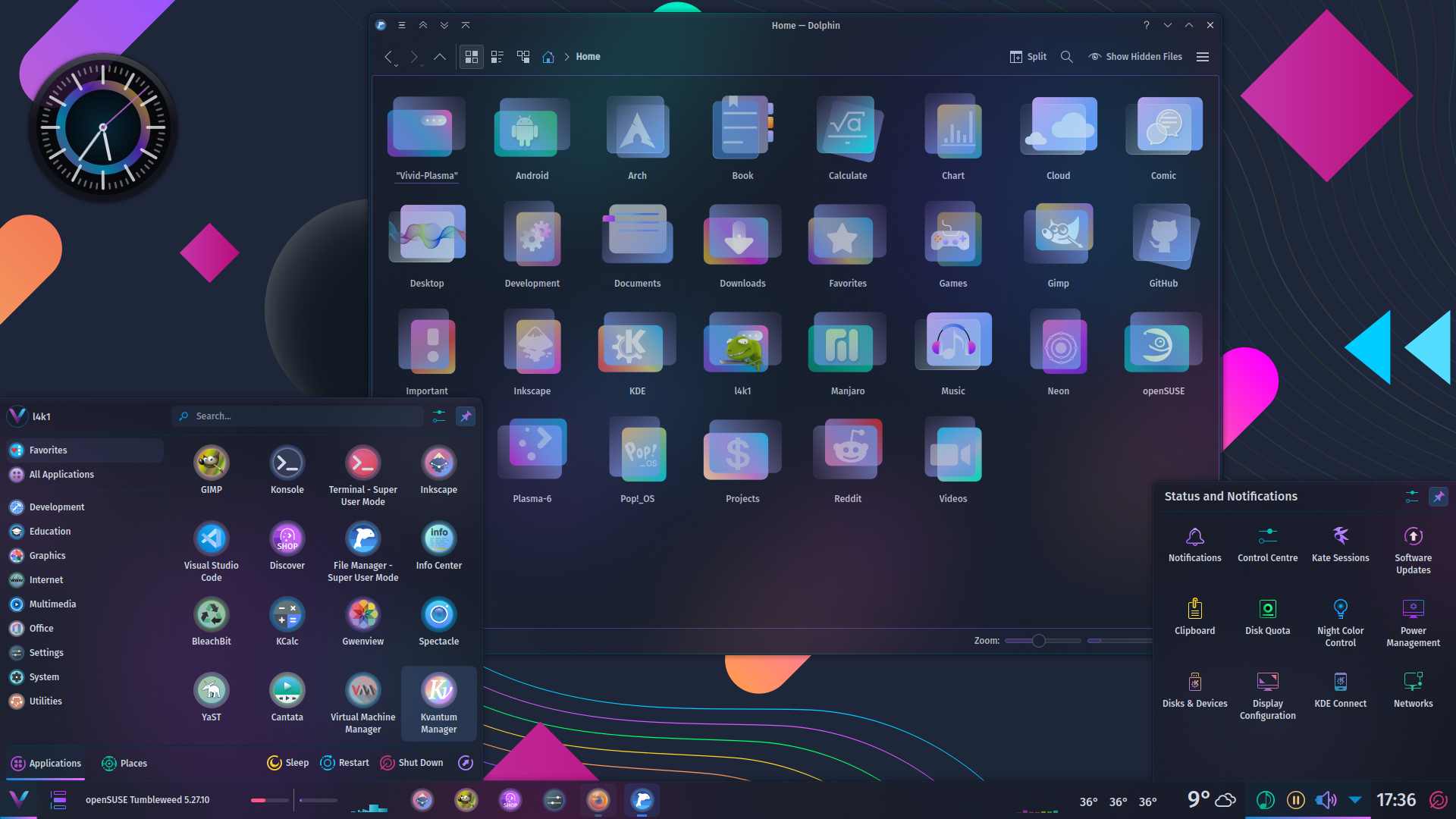
Task: Launch BleachBit from the launcher
Action: (x=212, y=622)
